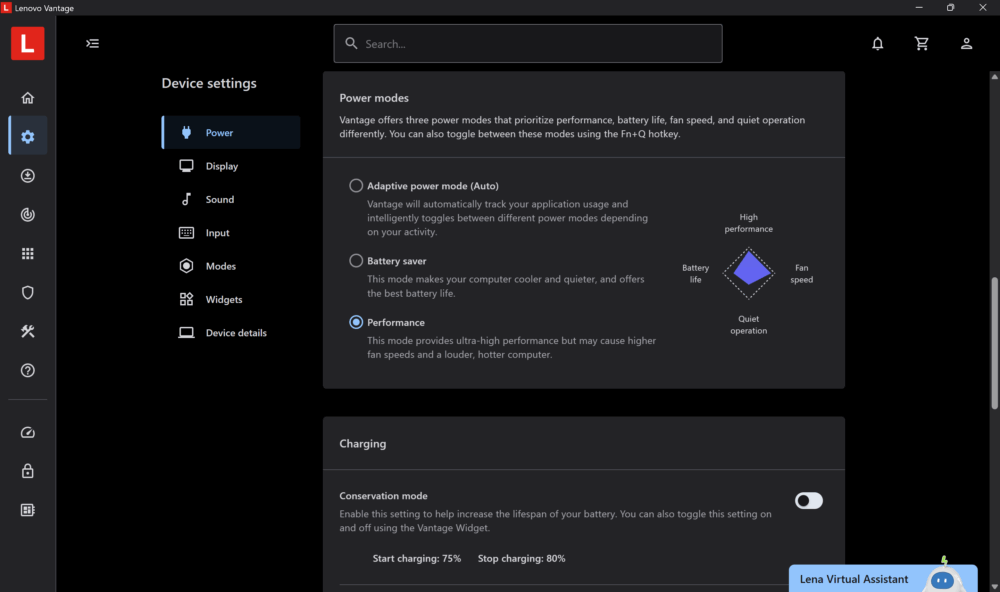Open Lena Virtual Assistant chat

point(883,579)
